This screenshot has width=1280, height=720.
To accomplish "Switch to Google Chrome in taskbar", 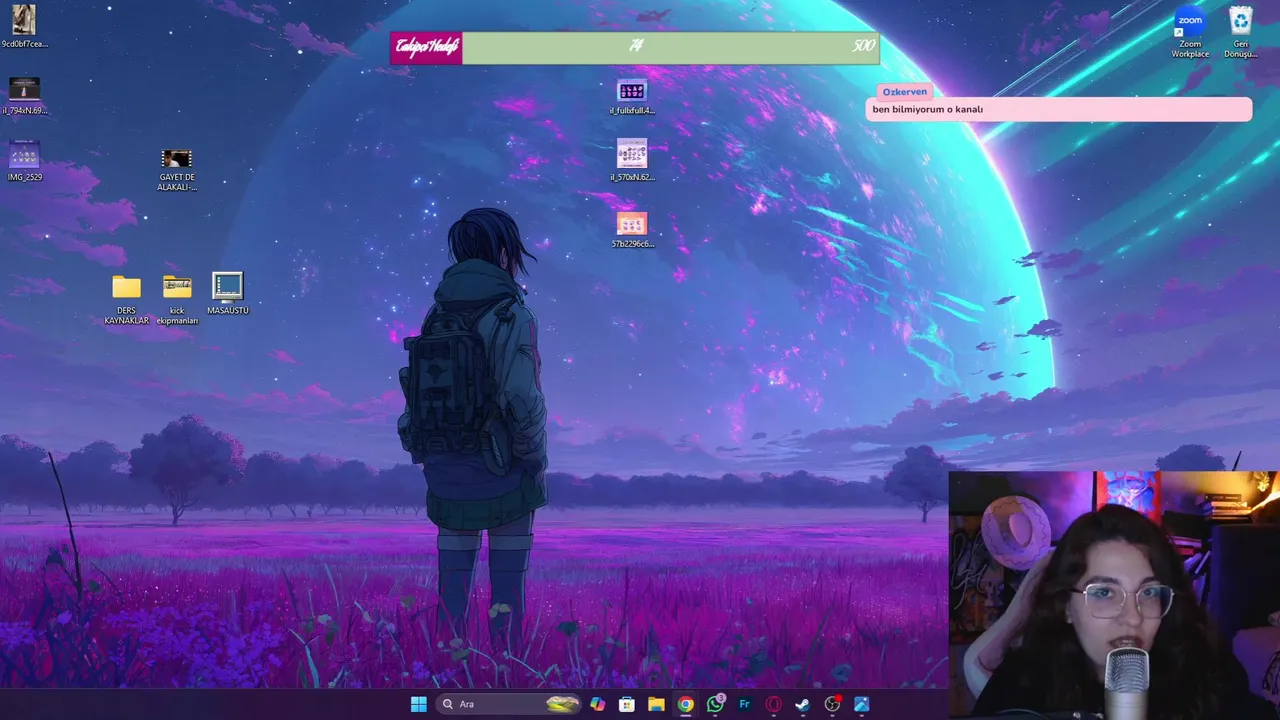I will click(685, 704).
